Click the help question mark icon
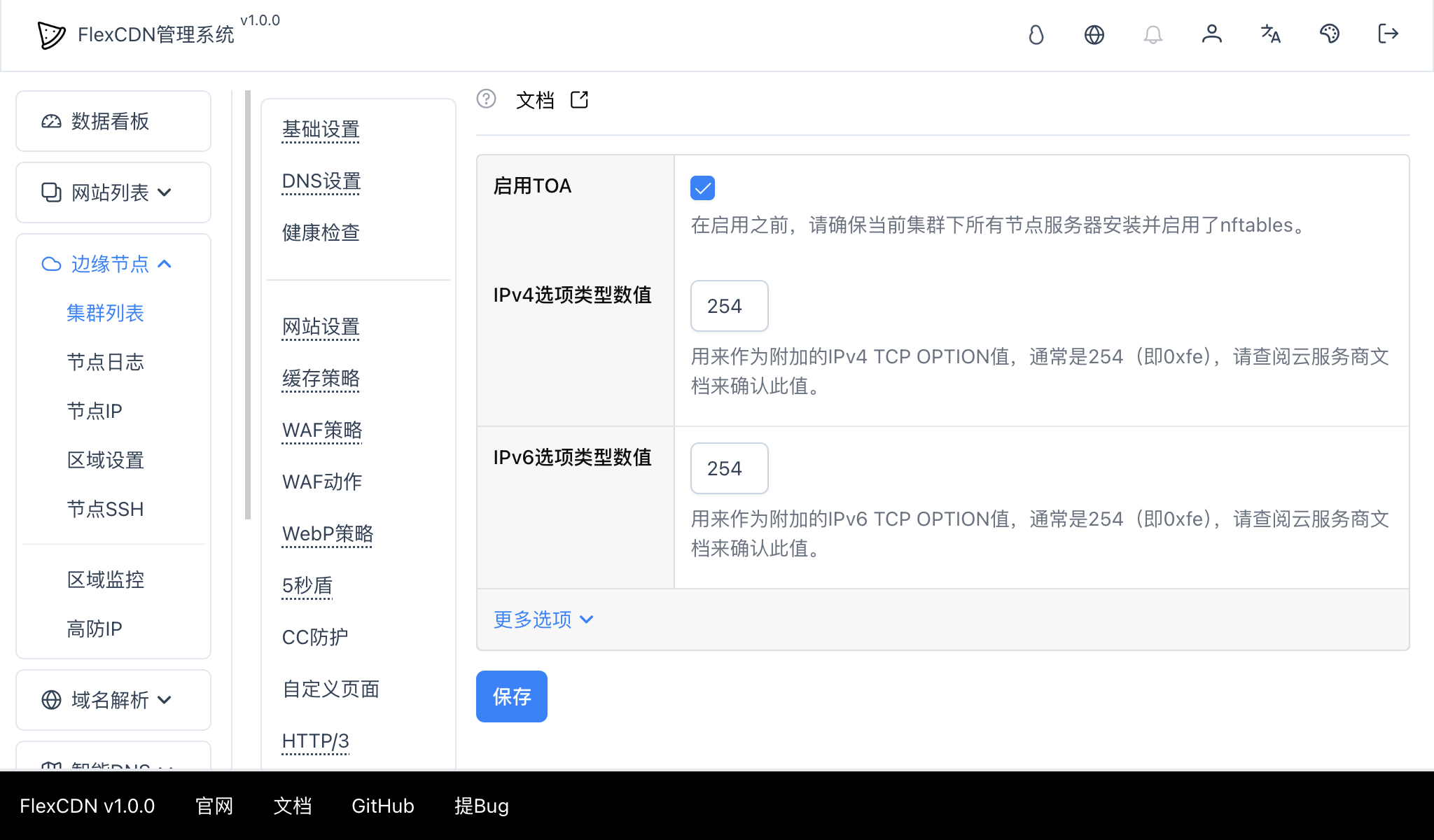This screenshot has width=1434, height=840. coord(487,100)
